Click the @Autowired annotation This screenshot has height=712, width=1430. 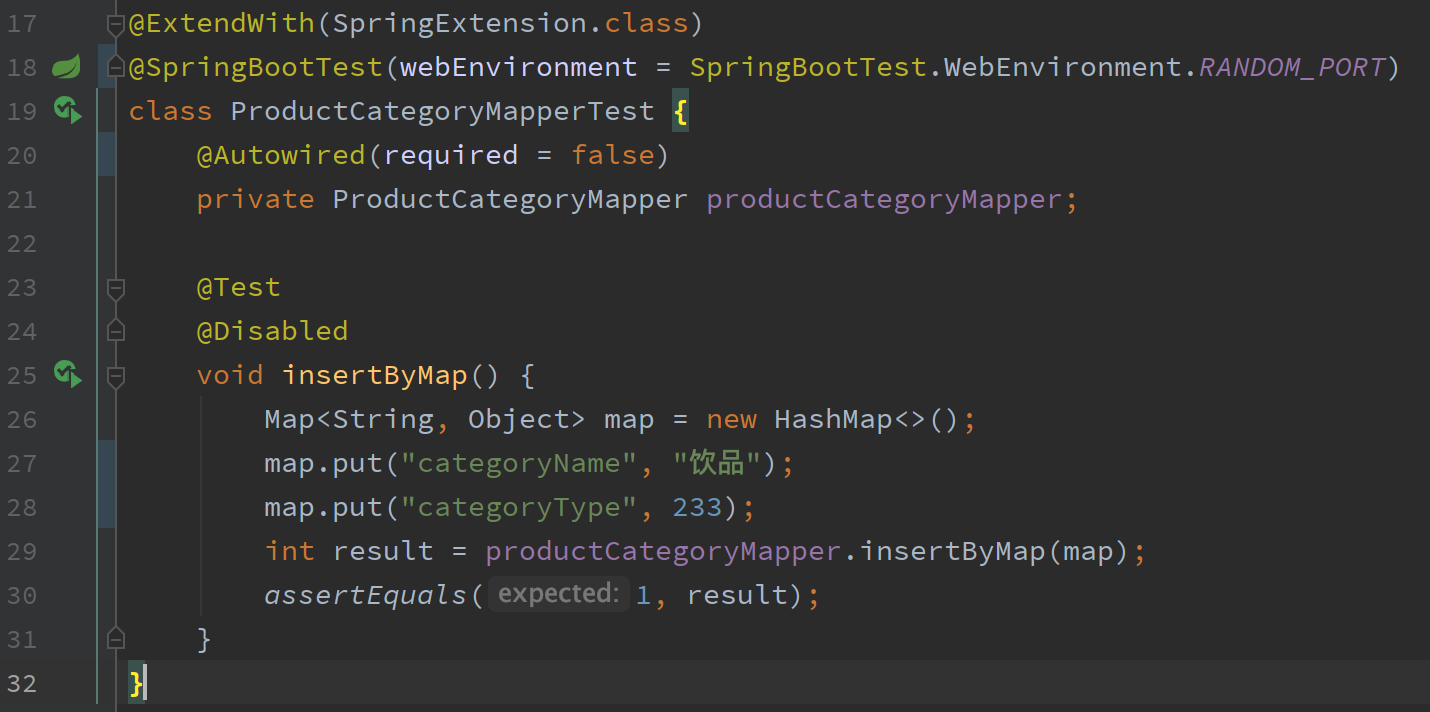[x=281, y=155]
